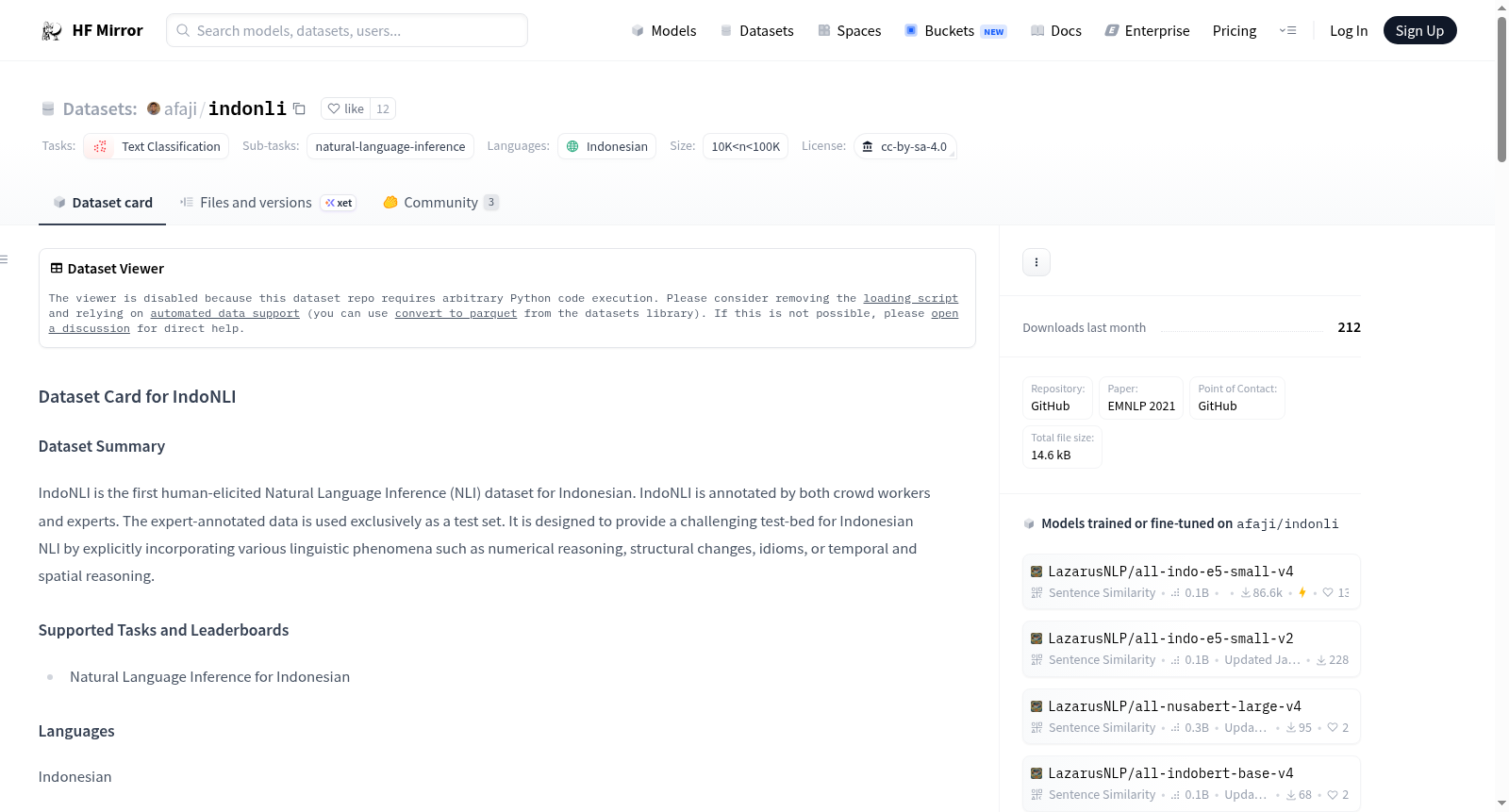Image resolution: width=1509 pixels, height=812 pixels.
Task: Click the table-of-contents sidebar toggle icon
Action: click(x=5, y=259)
